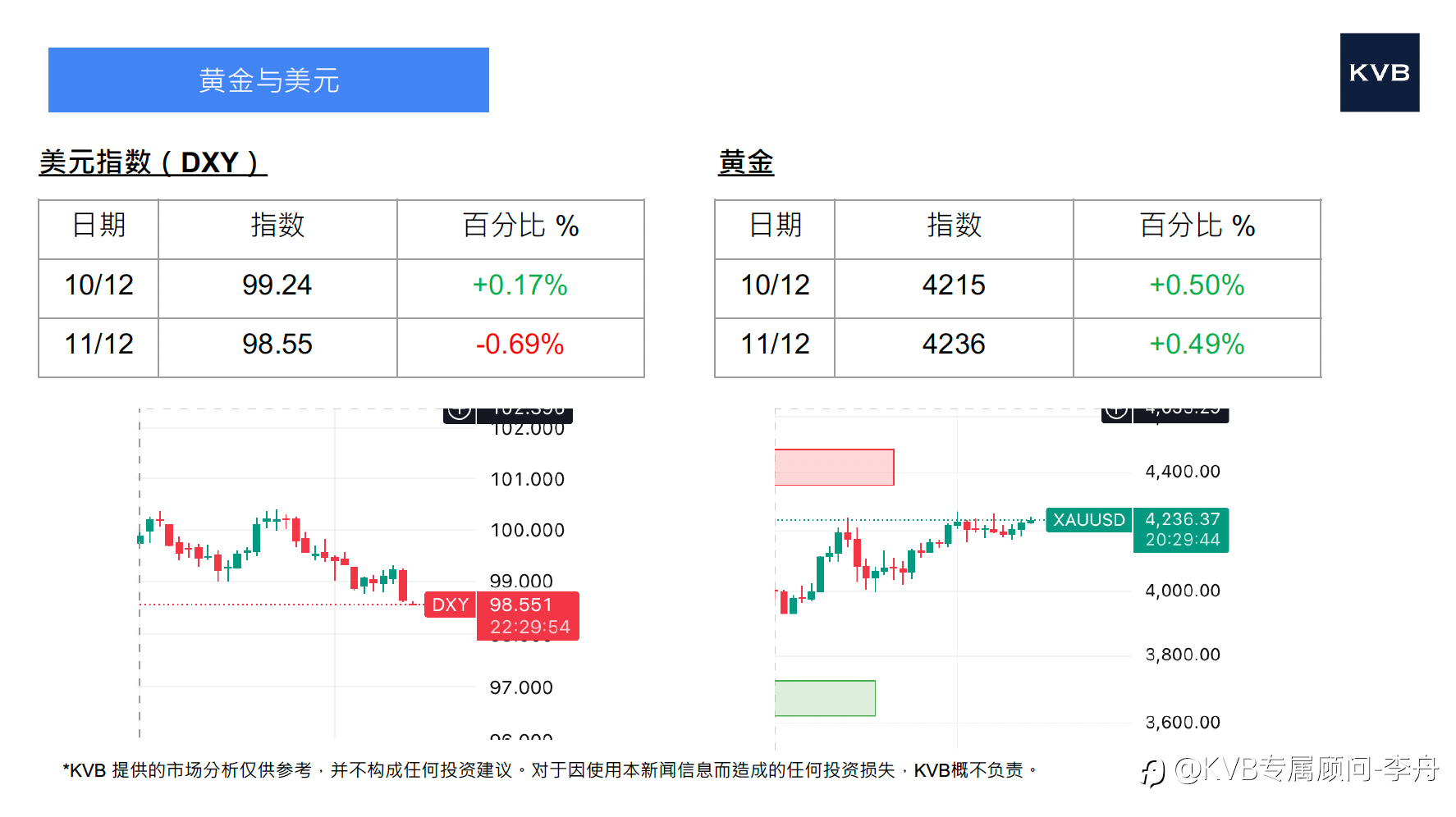Viewport: 1456px width, 817px height.
Task: Click the 4236 cell in gold table
Action: click(953, 345)
